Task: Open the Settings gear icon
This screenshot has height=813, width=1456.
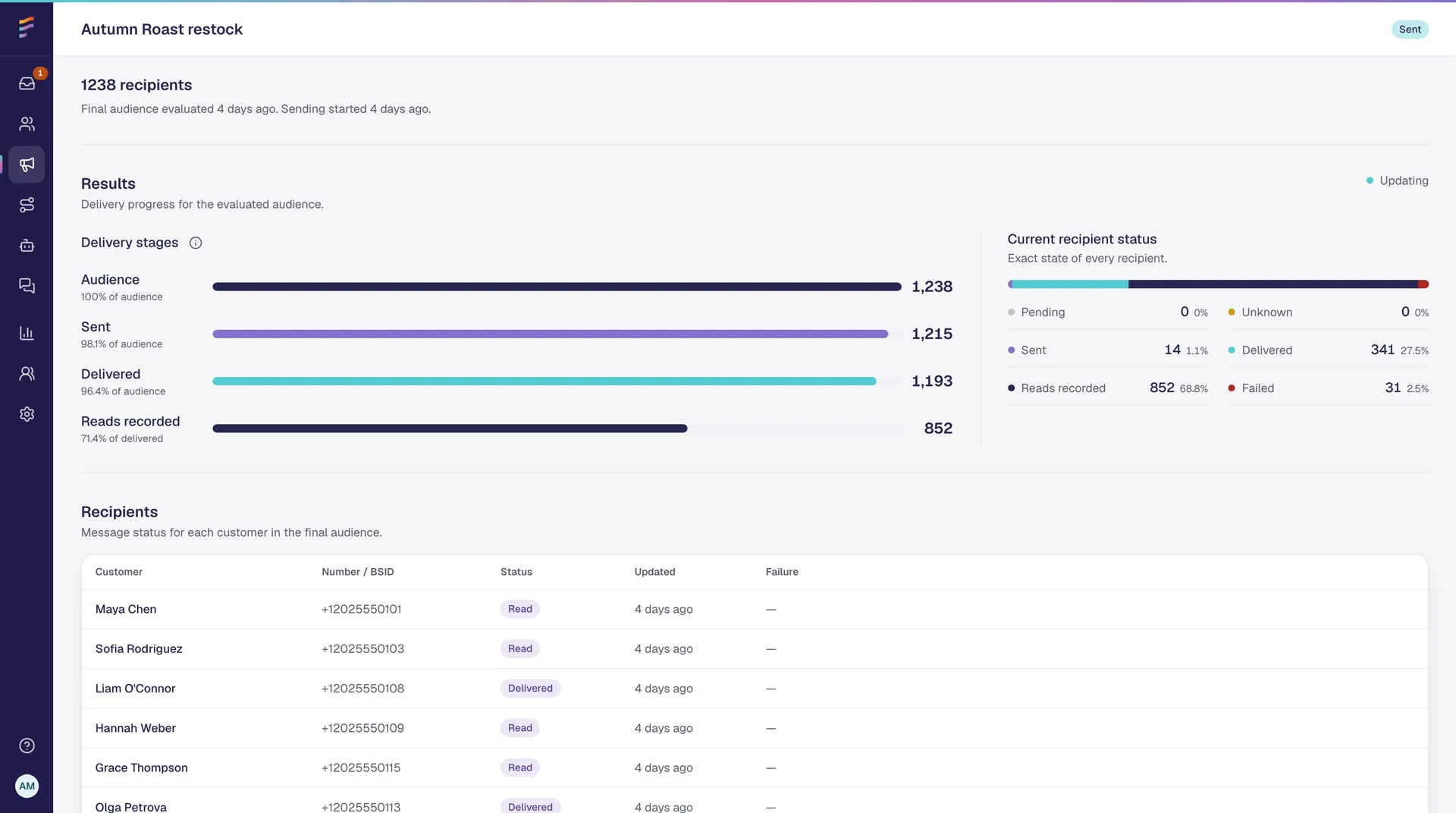Action: point(27,414)
